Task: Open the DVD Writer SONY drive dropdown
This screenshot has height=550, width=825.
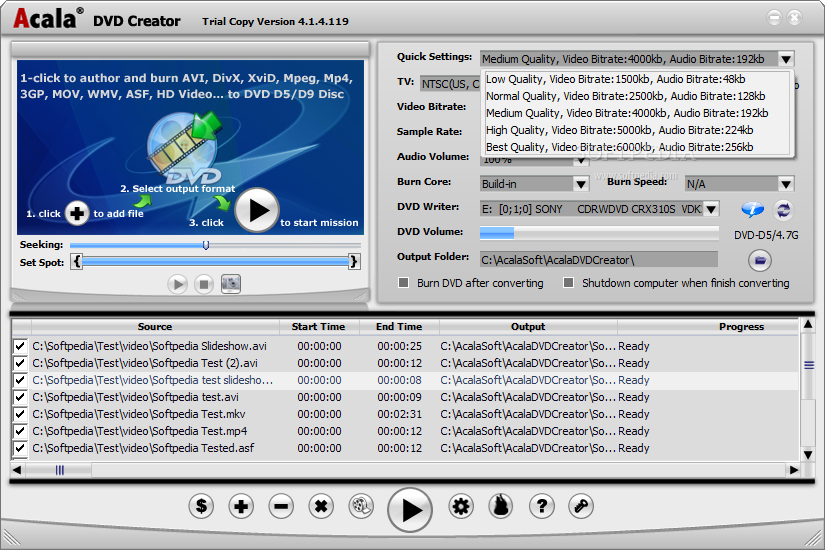Action: 711,209
